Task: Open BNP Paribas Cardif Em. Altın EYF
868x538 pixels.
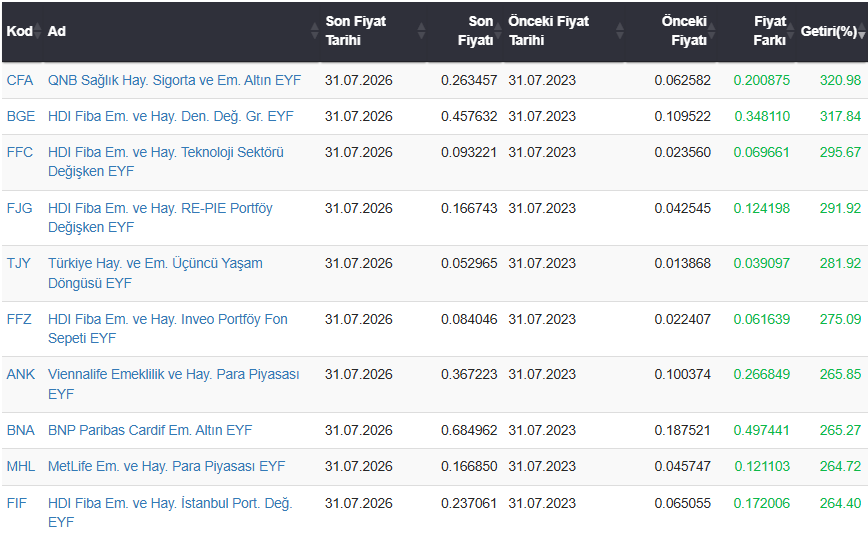Action: coord(150,430)
